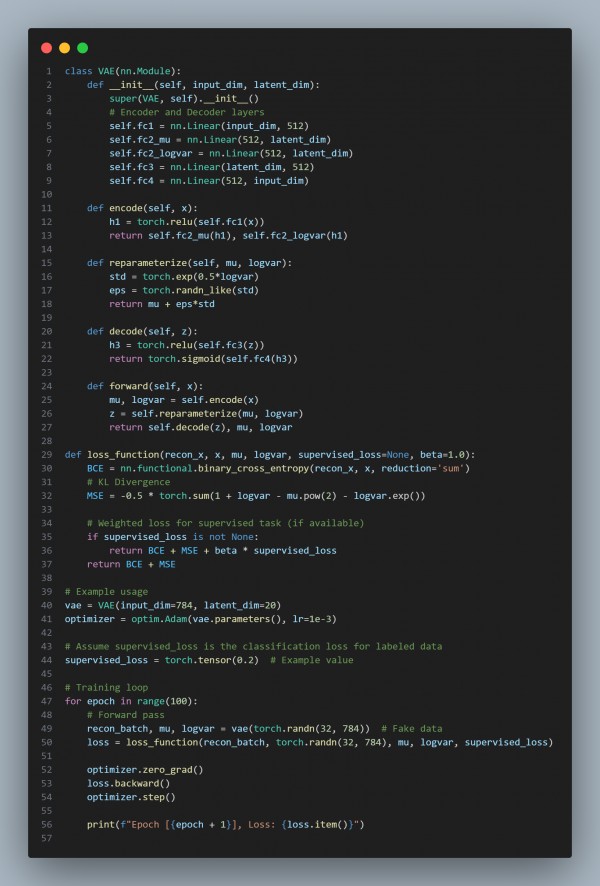Viewport: 600px width, 886px height.
Task: Click line number 57 in the gutter
Action: [x=46, y=839]
